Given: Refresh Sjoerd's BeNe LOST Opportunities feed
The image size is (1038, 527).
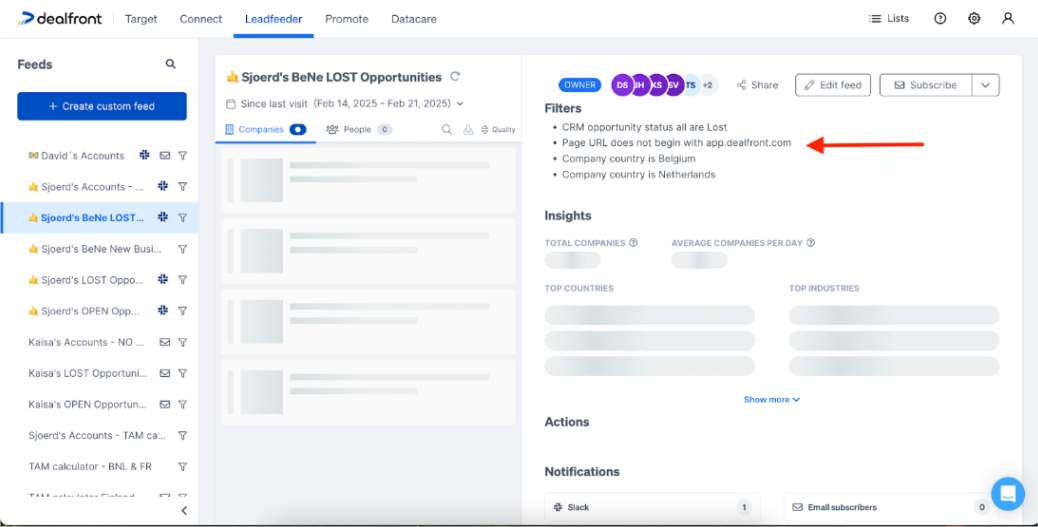Looking at the screenshot, I should click(455, 77).
